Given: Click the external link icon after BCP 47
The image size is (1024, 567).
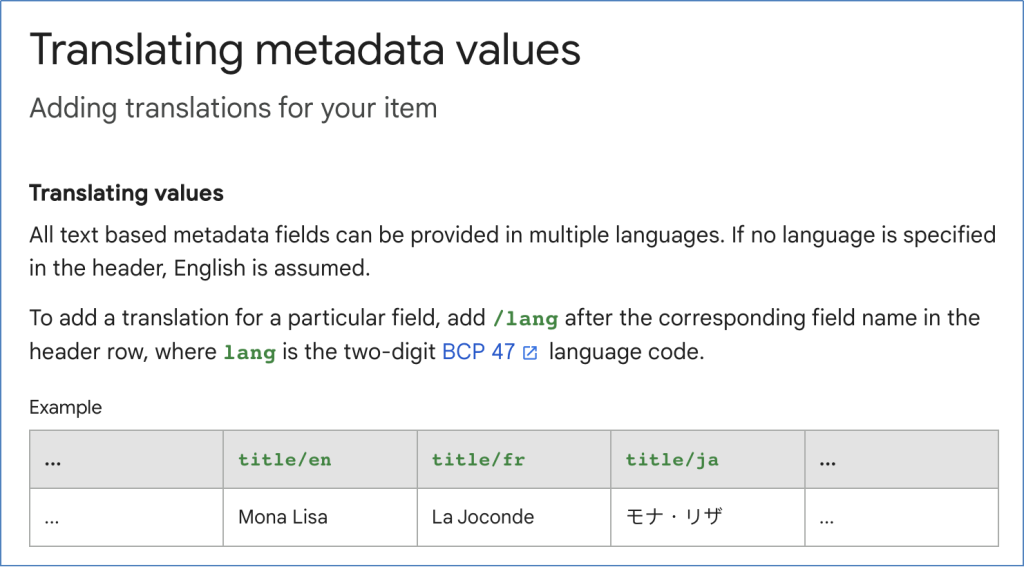Looking at the screenshot, I should tap(530, 353).
